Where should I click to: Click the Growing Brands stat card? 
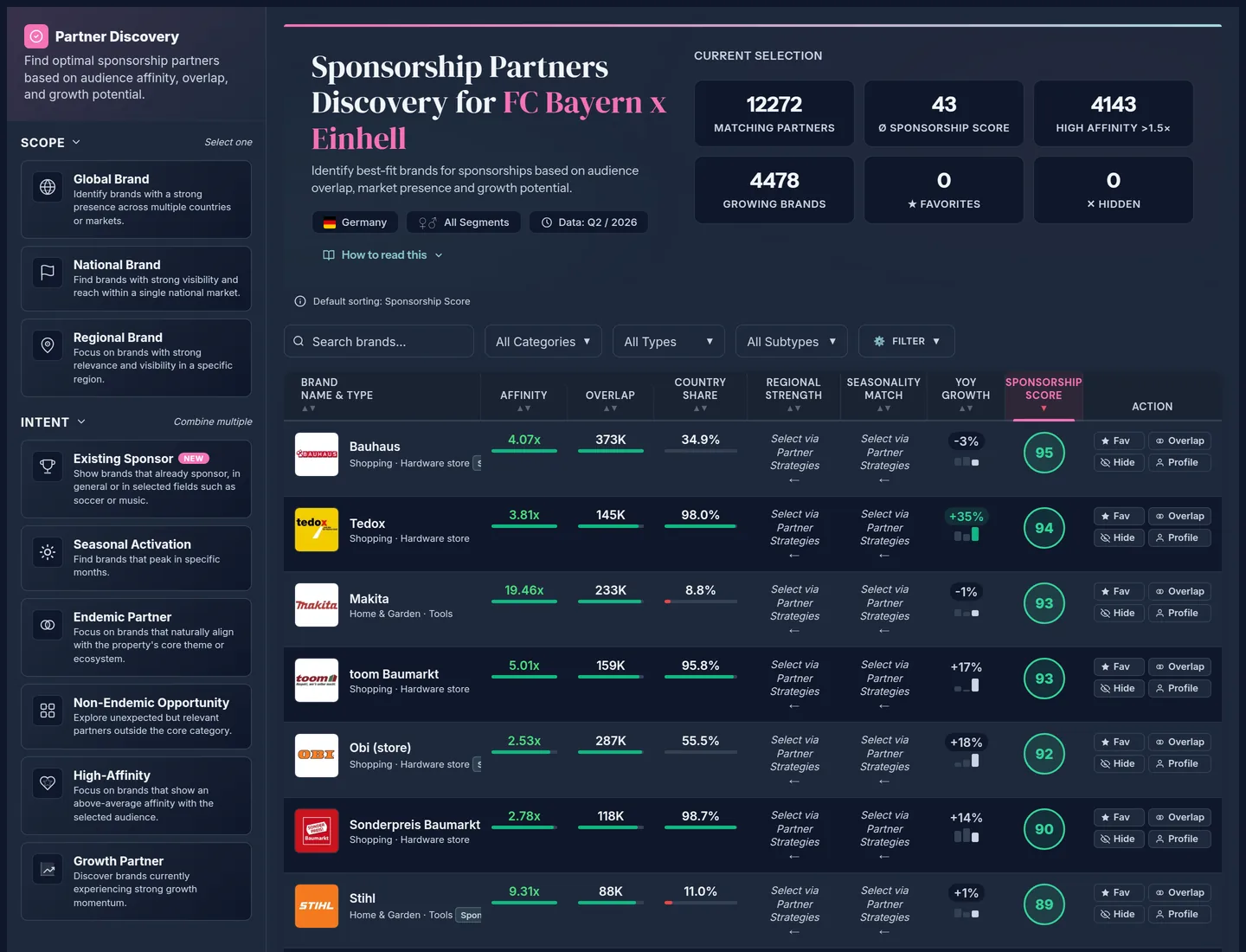tap(774, 190)
